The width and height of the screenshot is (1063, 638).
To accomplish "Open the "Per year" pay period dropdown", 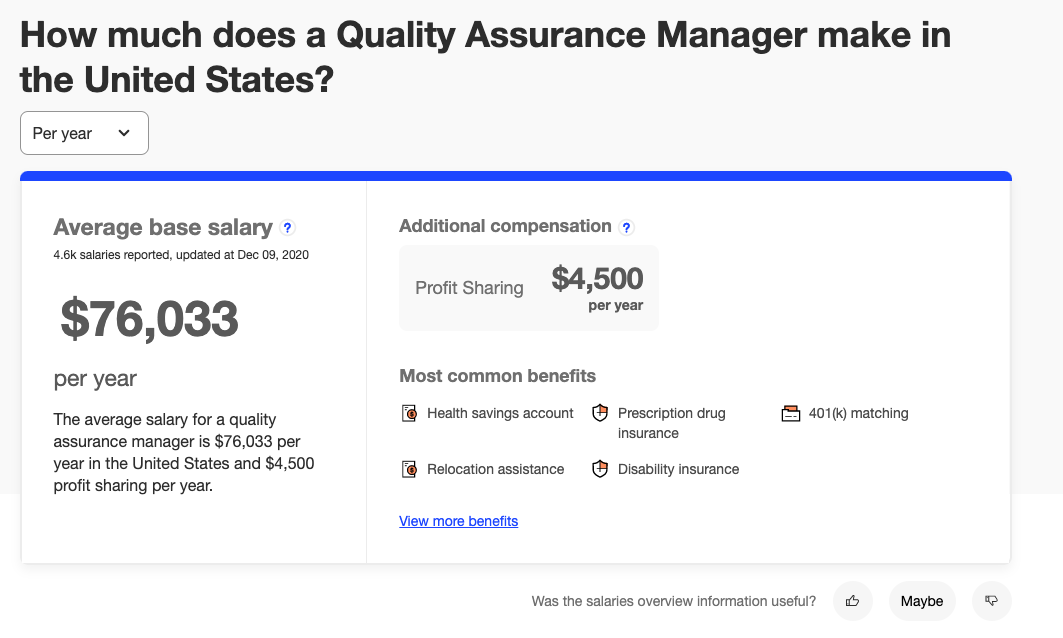I will pos(84,133).
